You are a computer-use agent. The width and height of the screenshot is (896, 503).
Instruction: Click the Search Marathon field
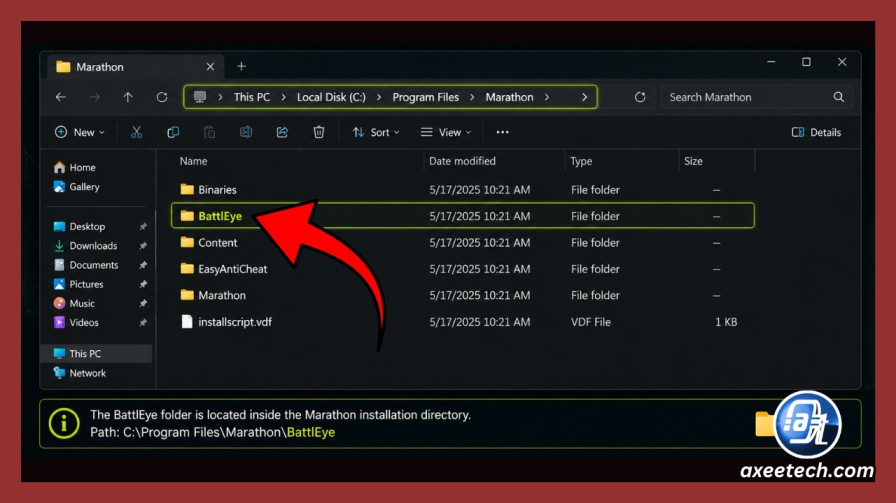(x=756, y=97)
